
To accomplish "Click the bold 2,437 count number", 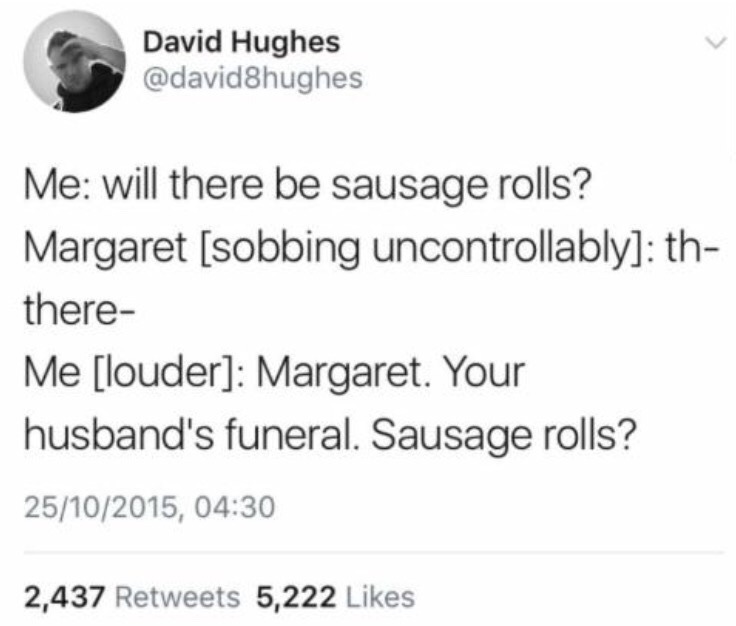I will pyautogui.click(x=64, y=597).
